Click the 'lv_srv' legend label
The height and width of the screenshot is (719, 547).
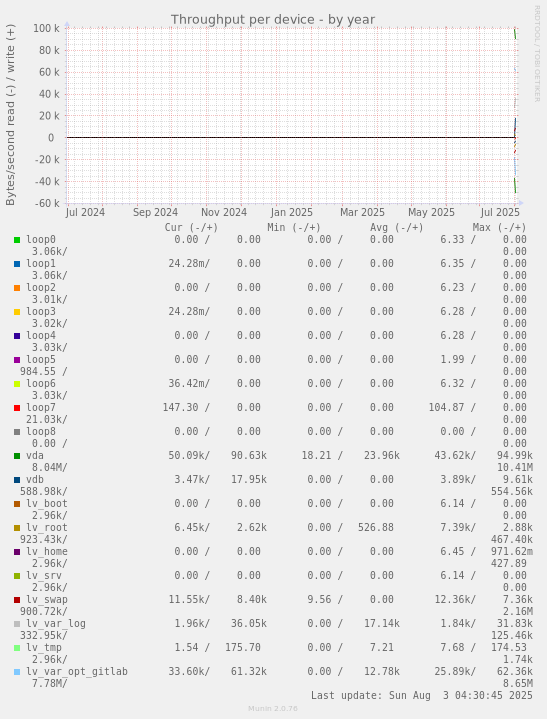click(44, 575)
